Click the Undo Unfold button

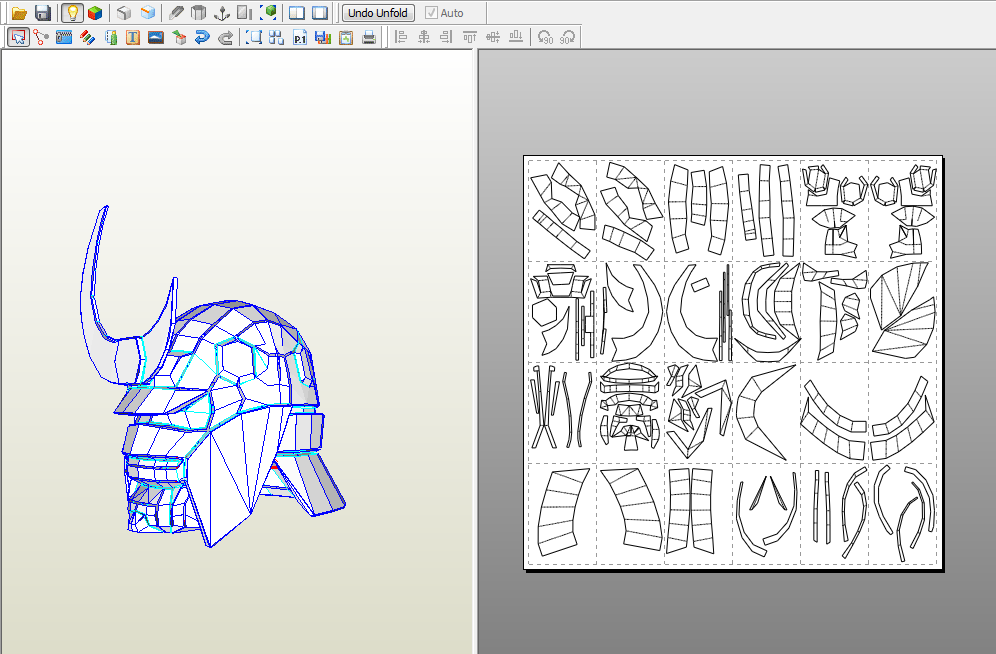tap(378, 13)
